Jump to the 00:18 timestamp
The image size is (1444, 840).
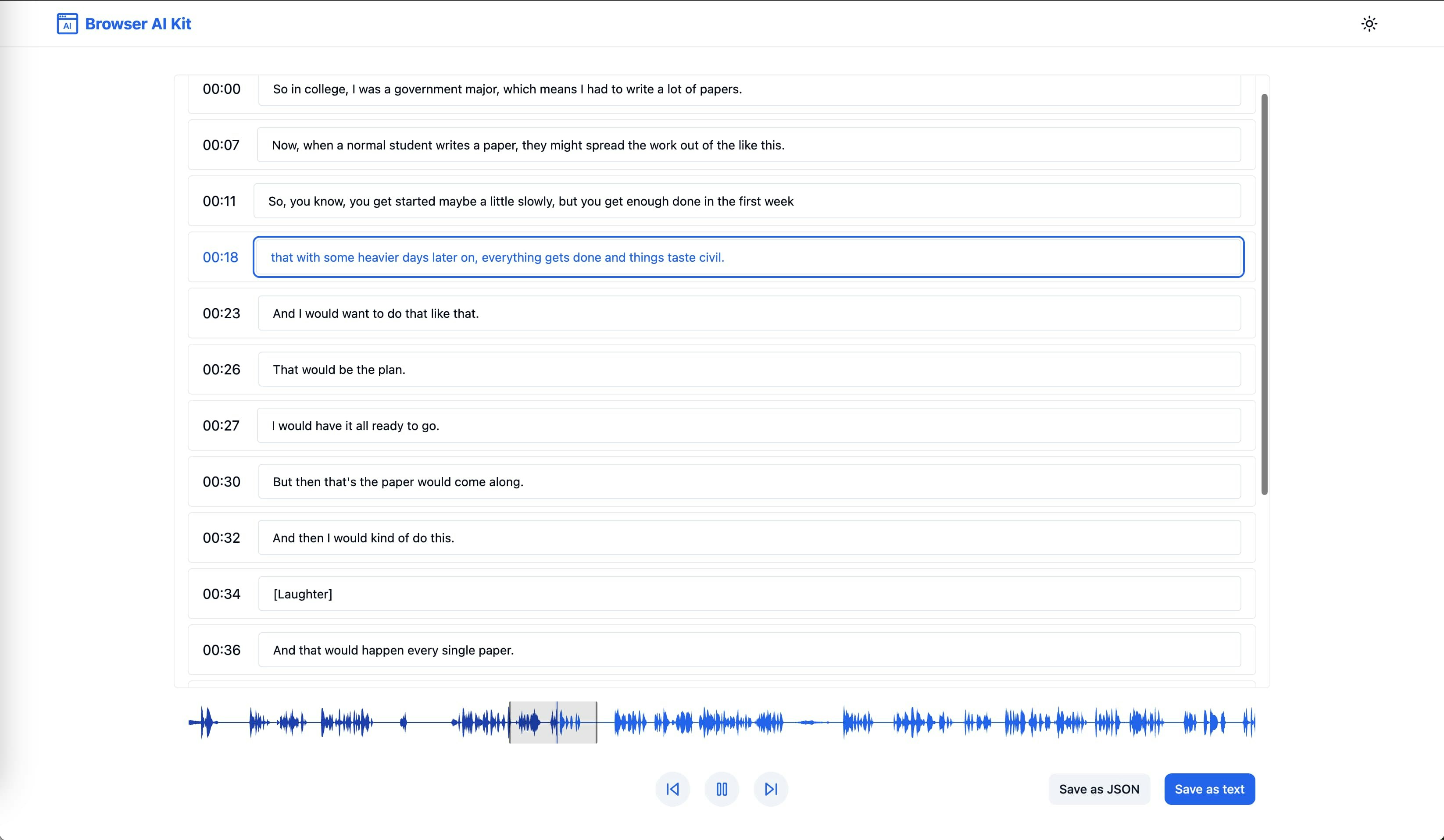[221, 257]
